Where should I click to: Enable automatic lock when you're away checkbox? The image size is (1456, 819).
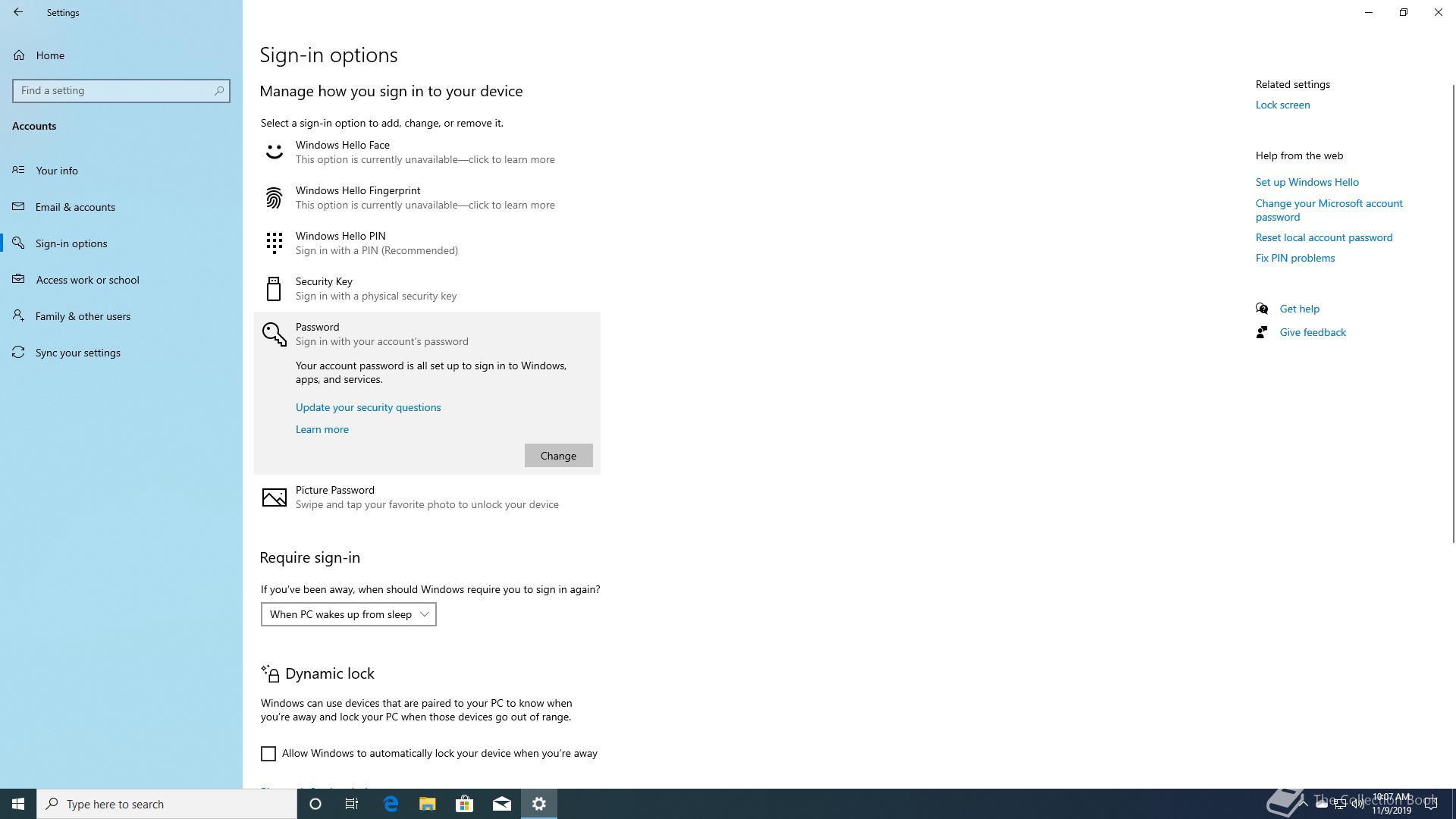tap(268, 754)
